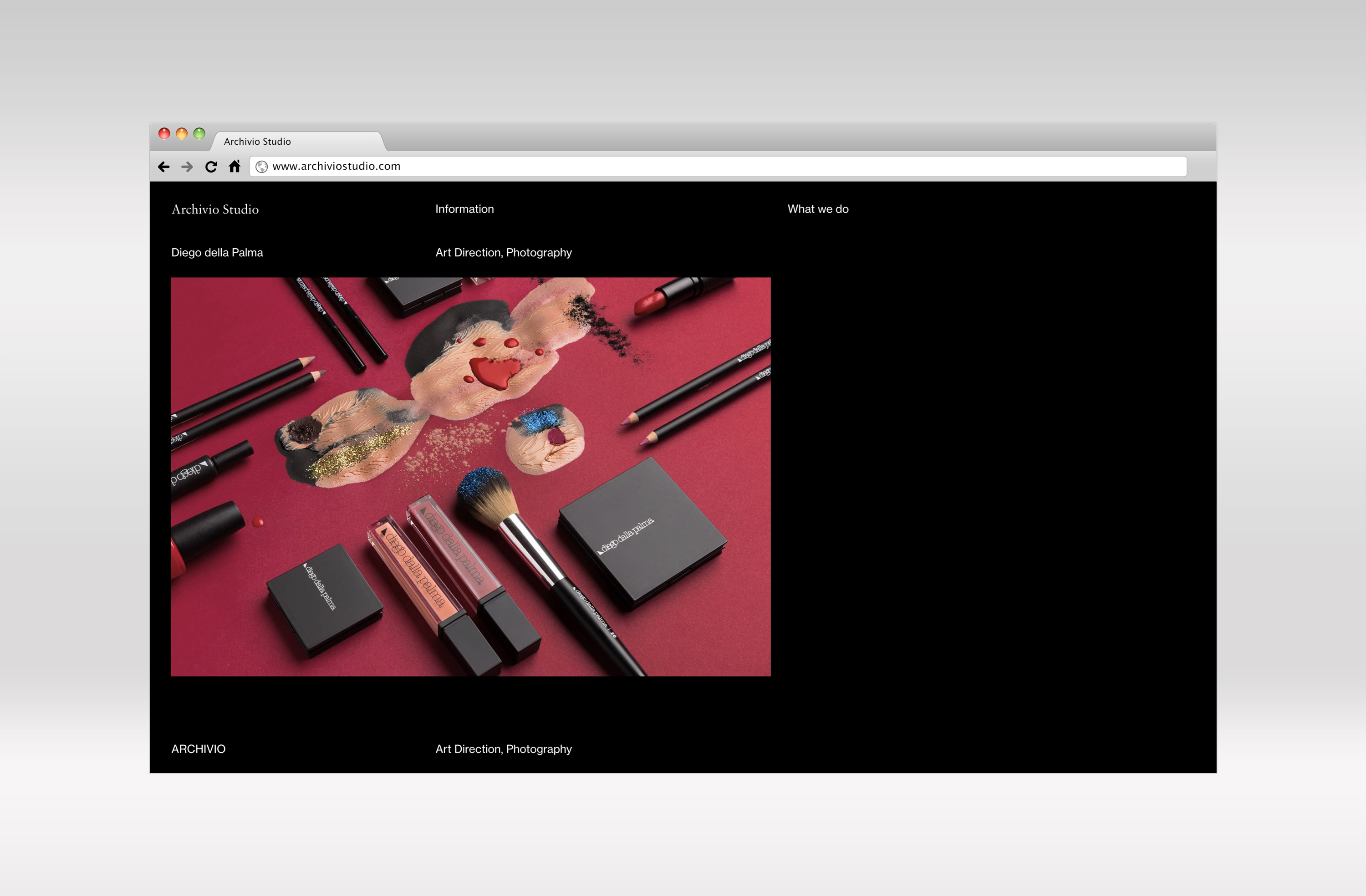The height and width of the screenshot is (896, 1366).
Task: Click the bottom Art Direction, Photography label
Action: point(503,749)
